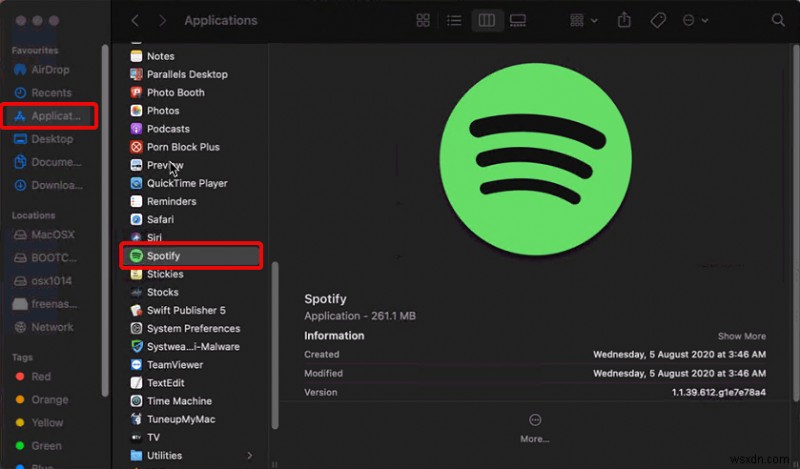Click the sidebar scrollbar
The image size is (800, 469).
(x=105, y=220)
